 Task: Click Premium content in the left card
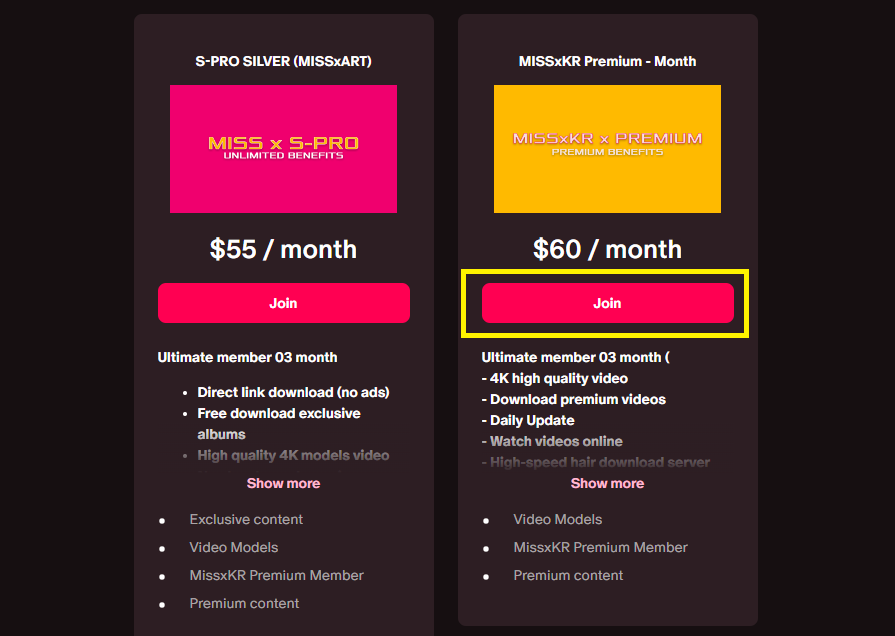pos(244,603)
